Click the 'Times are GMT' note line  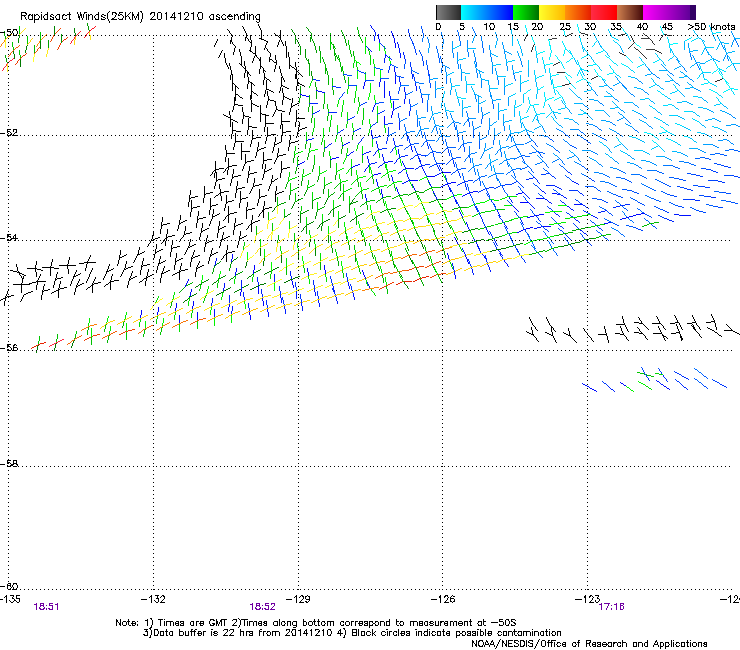[316, 623]
